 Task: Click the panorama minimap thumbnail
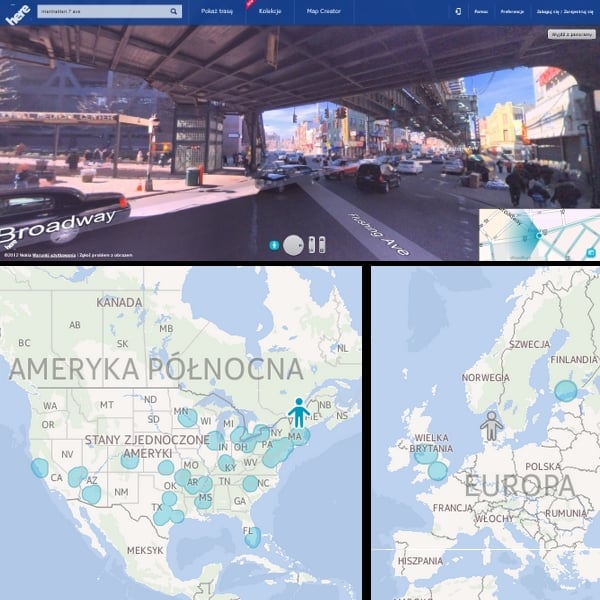click(x=540, y=235)
